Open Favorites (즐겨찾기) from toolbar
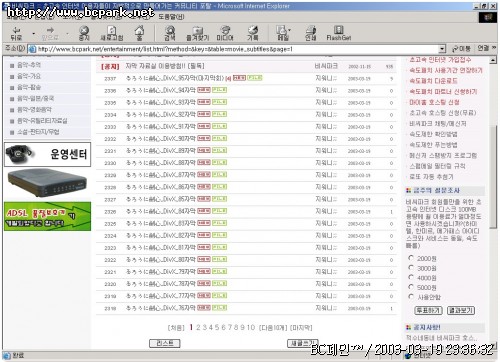Screen dimensions: 500x362 198,34
